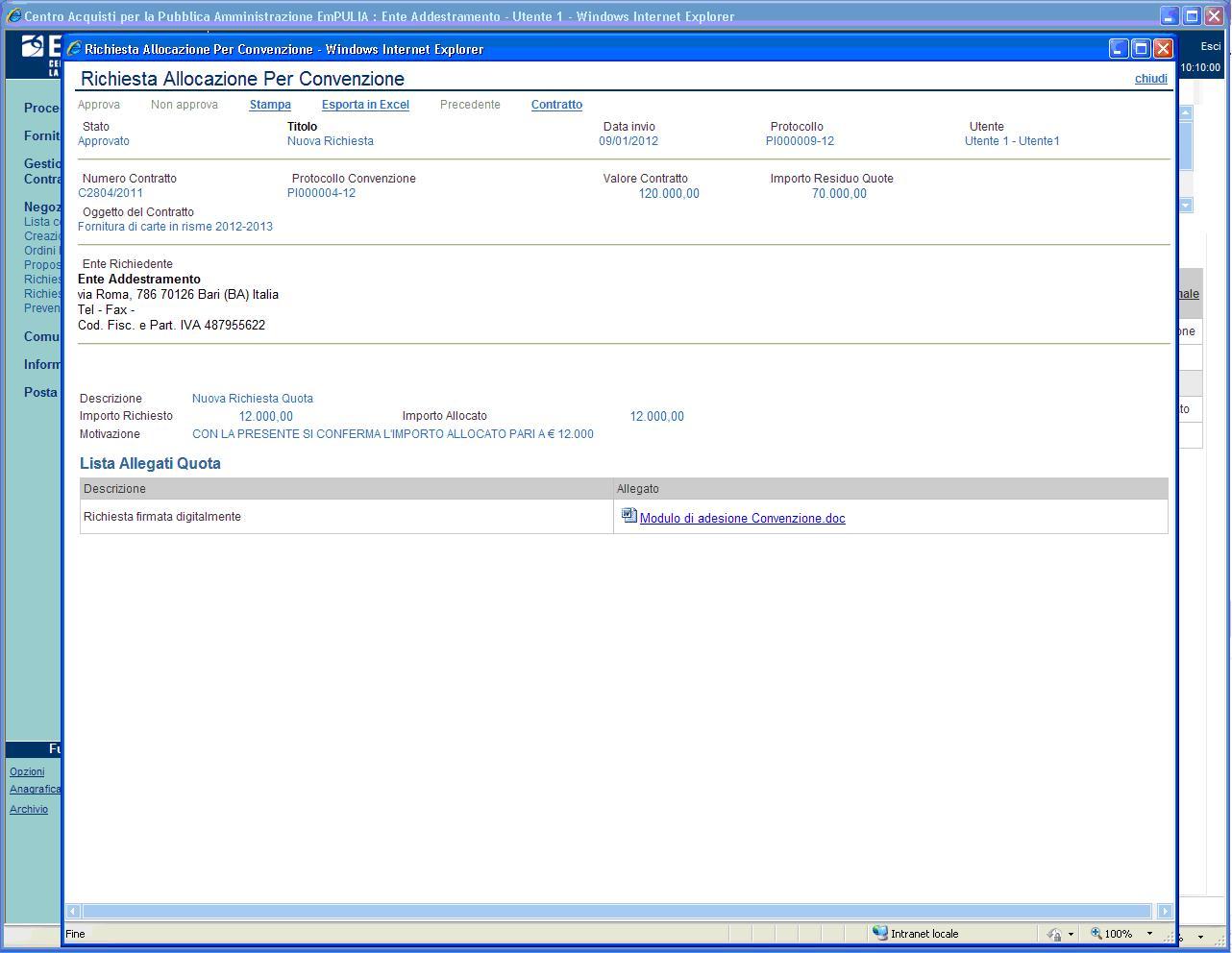Screen dimensions: 1232x953
Task: Click the address via Roma, 786 70126 Bari
Action: click(178, 295)
